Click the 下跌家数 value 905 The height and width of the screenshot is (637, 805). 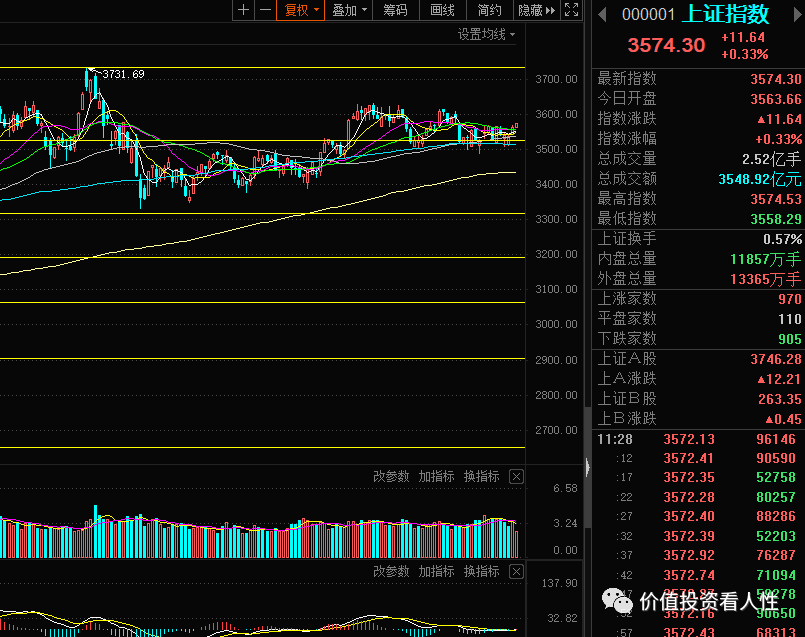tap(790, 339)
